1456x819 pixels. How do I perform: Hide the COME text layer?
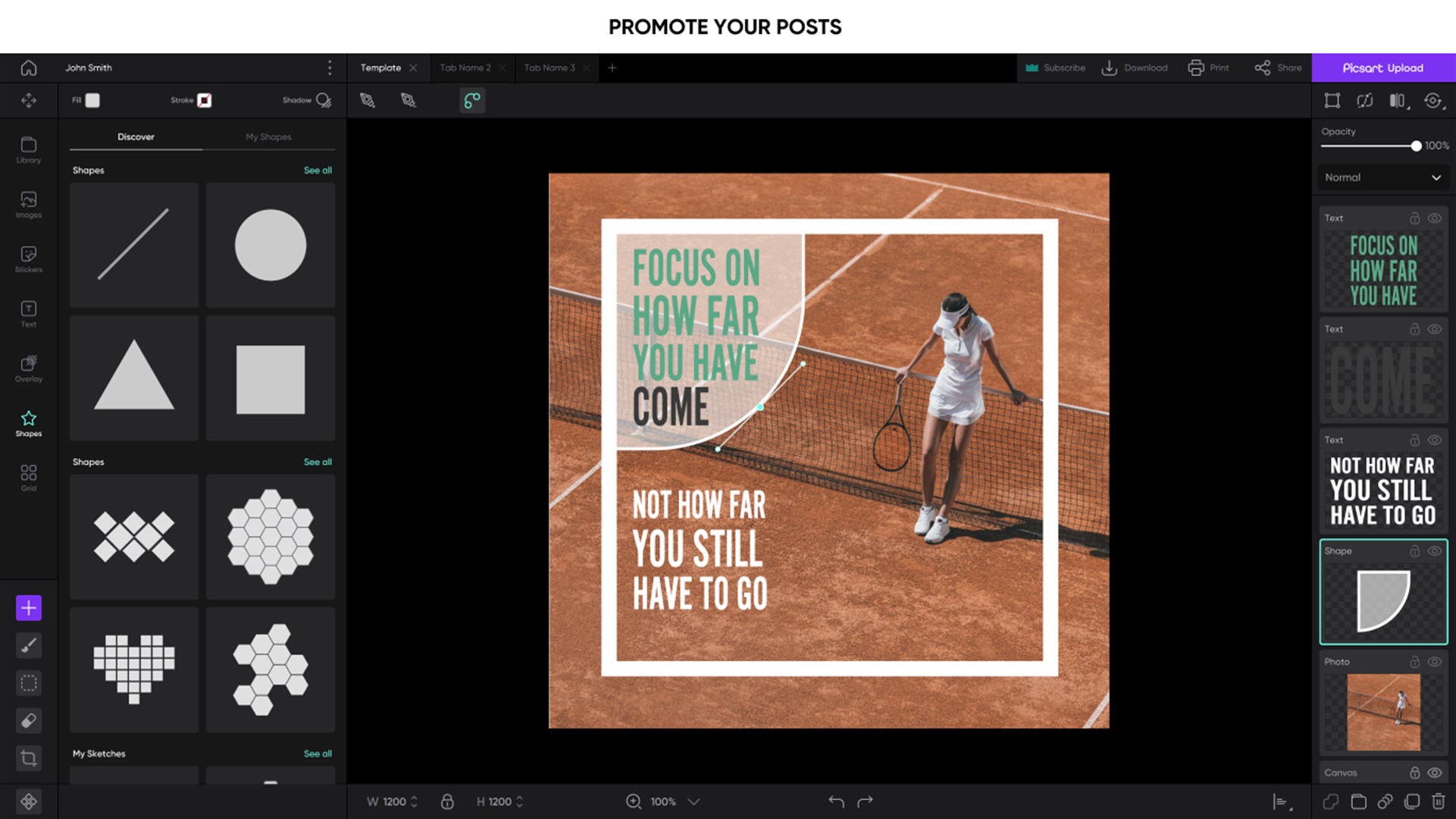(1436, 329)
